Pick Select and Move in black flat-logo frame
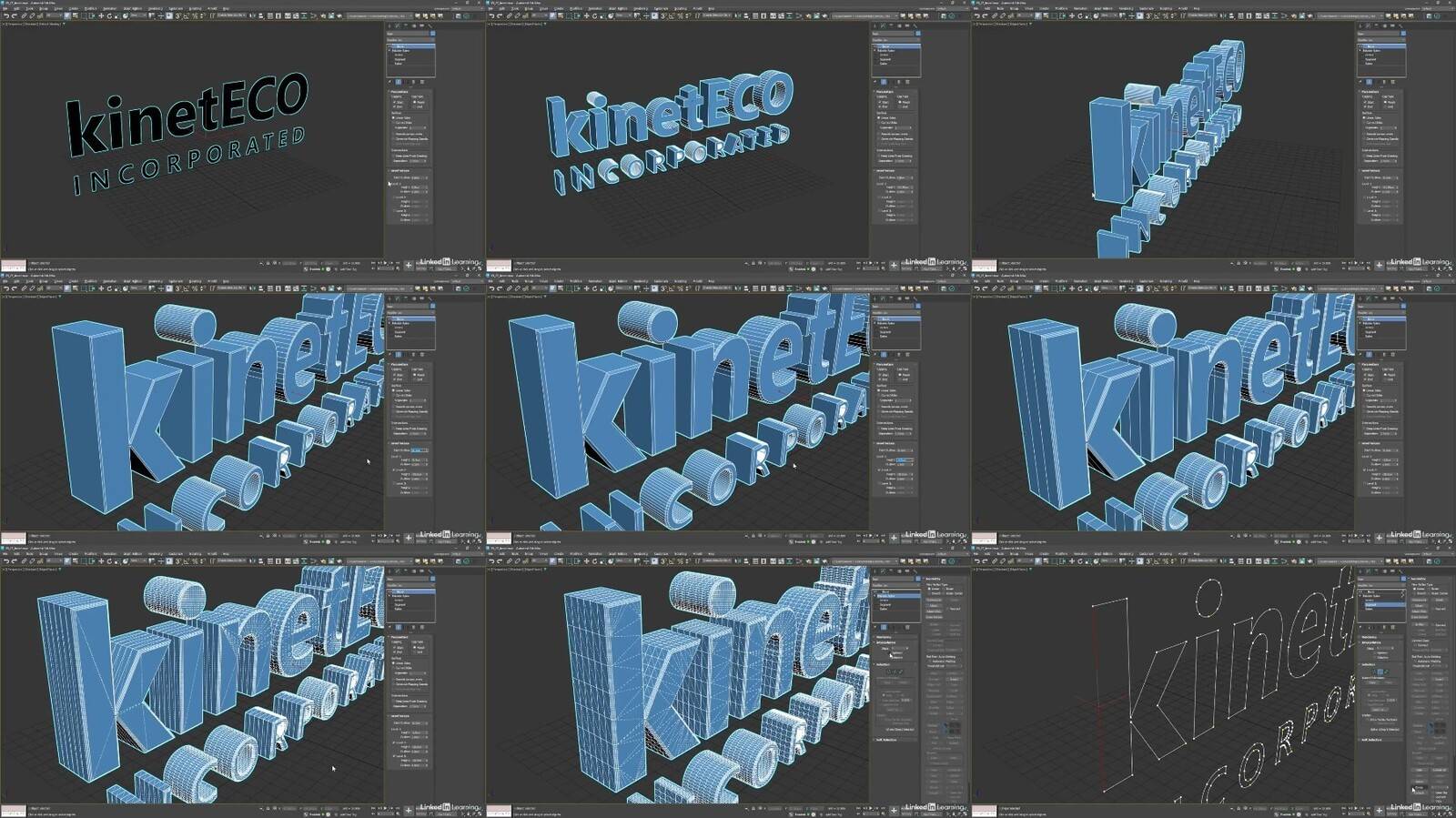The image size is (1456, 818). point(101,15)
